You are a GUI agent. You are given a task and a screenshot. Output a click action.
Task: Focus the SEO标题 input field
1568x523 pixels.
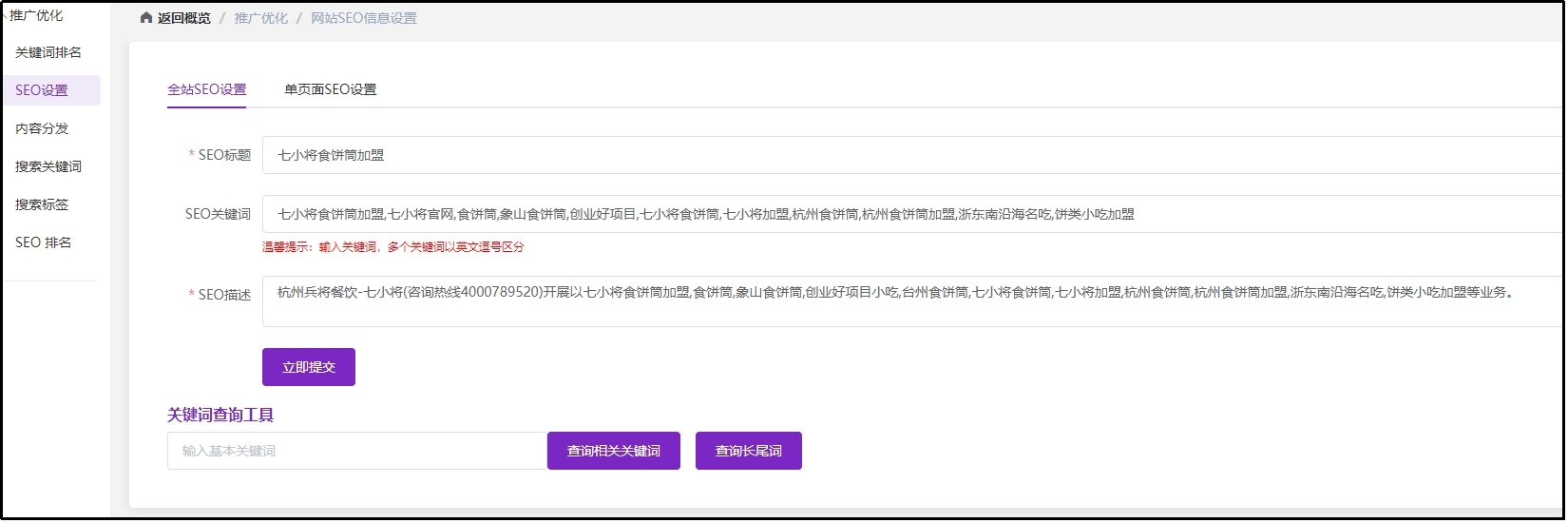click(x=912, y=155)
